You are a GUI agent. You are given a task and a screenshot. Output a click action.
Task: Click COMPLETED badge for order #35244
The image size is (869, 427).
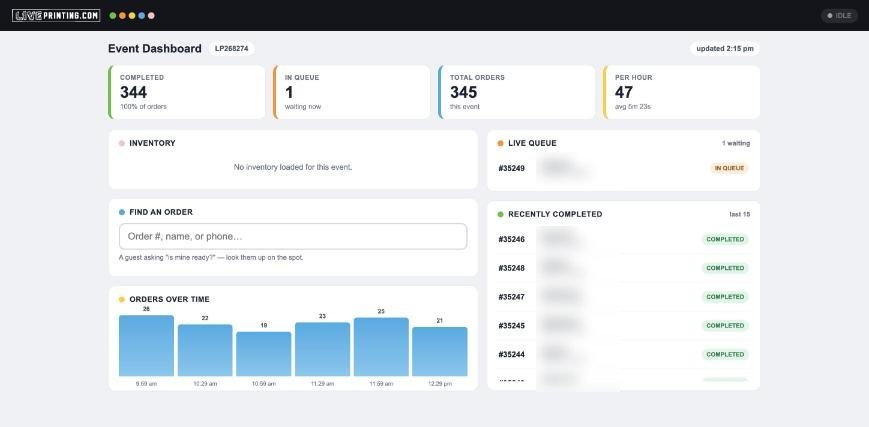point(725,354)
